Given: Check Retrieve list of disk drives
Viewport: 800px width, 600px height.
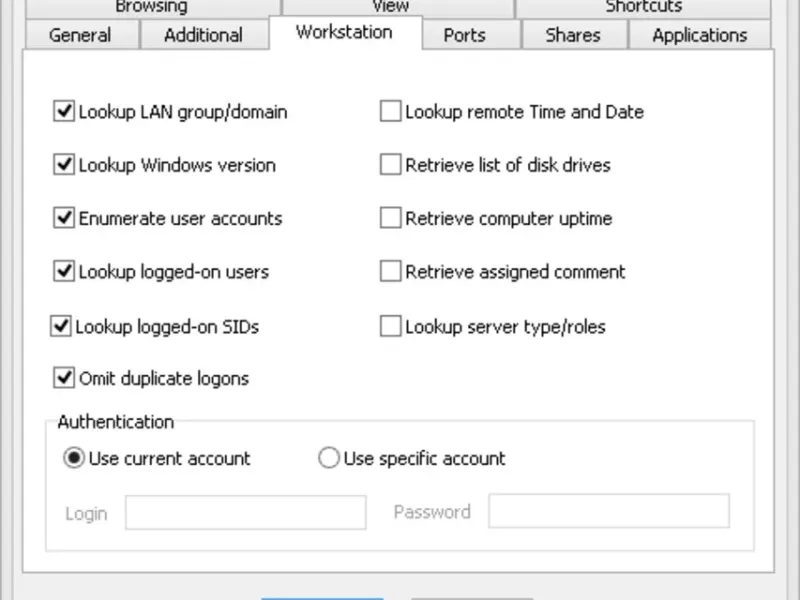Looking at the screenshot, I should pyautogui.click(x=390, y=165).
